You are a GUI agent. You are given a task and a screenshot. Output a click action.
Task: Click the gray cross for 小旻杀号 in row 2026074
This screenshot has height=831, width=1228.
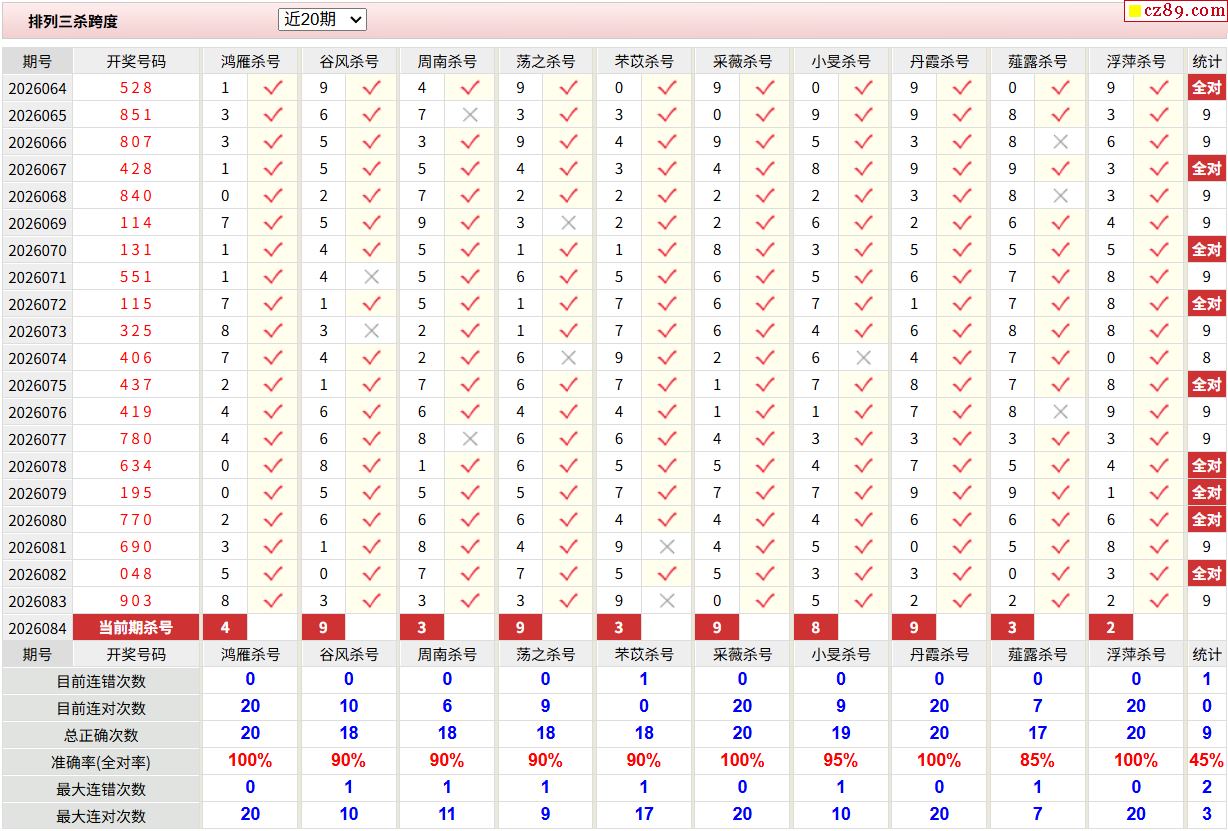[864, 358]
